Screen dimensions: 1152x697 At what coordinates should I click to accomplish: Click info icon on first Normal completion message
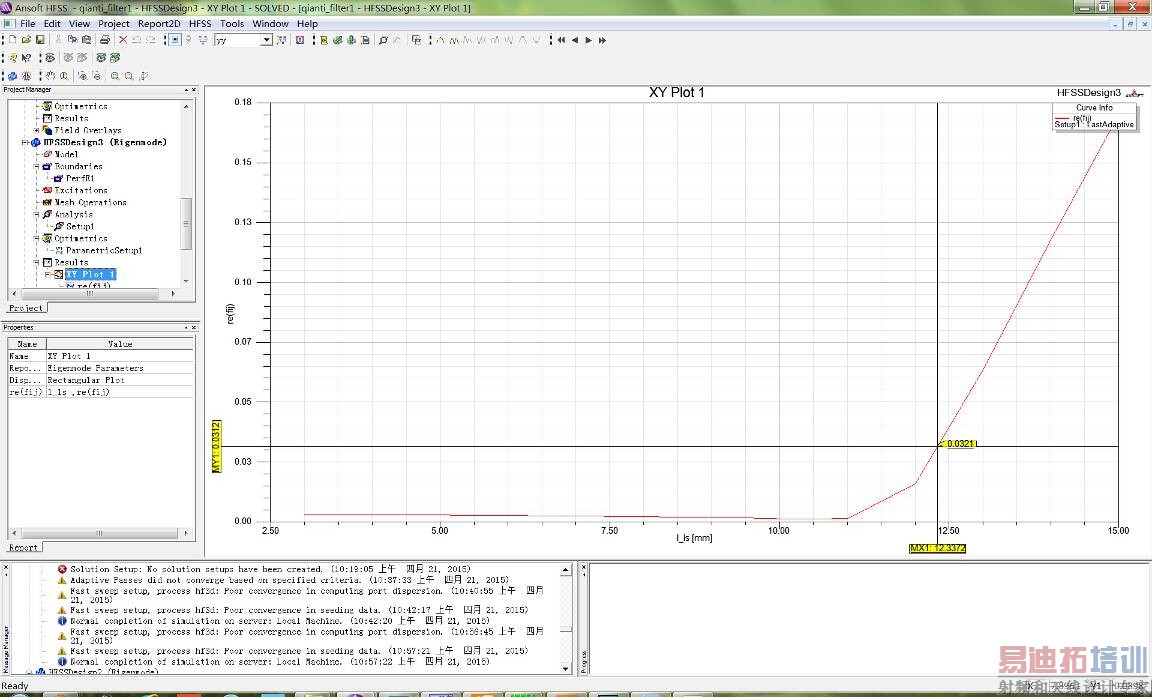[62, 621]
